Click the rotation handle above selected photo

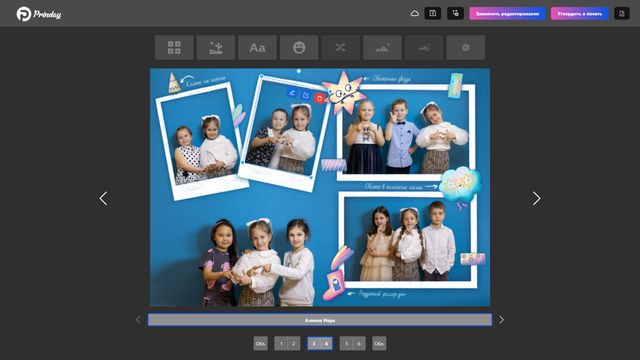click(299, 71)
